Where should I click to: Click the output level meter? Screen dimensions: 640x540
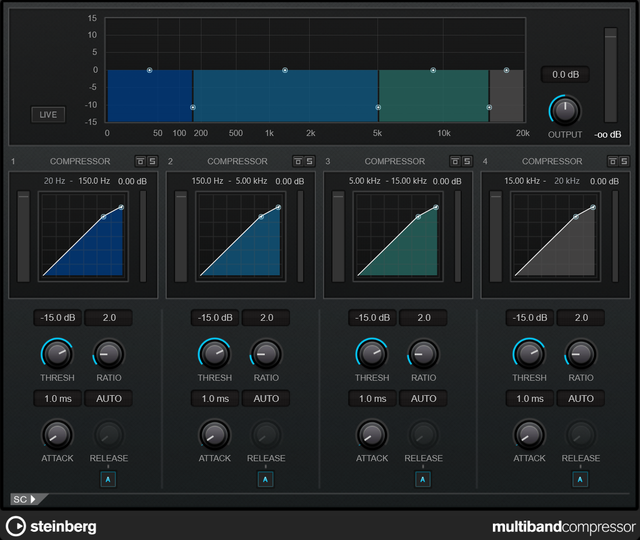611,75
